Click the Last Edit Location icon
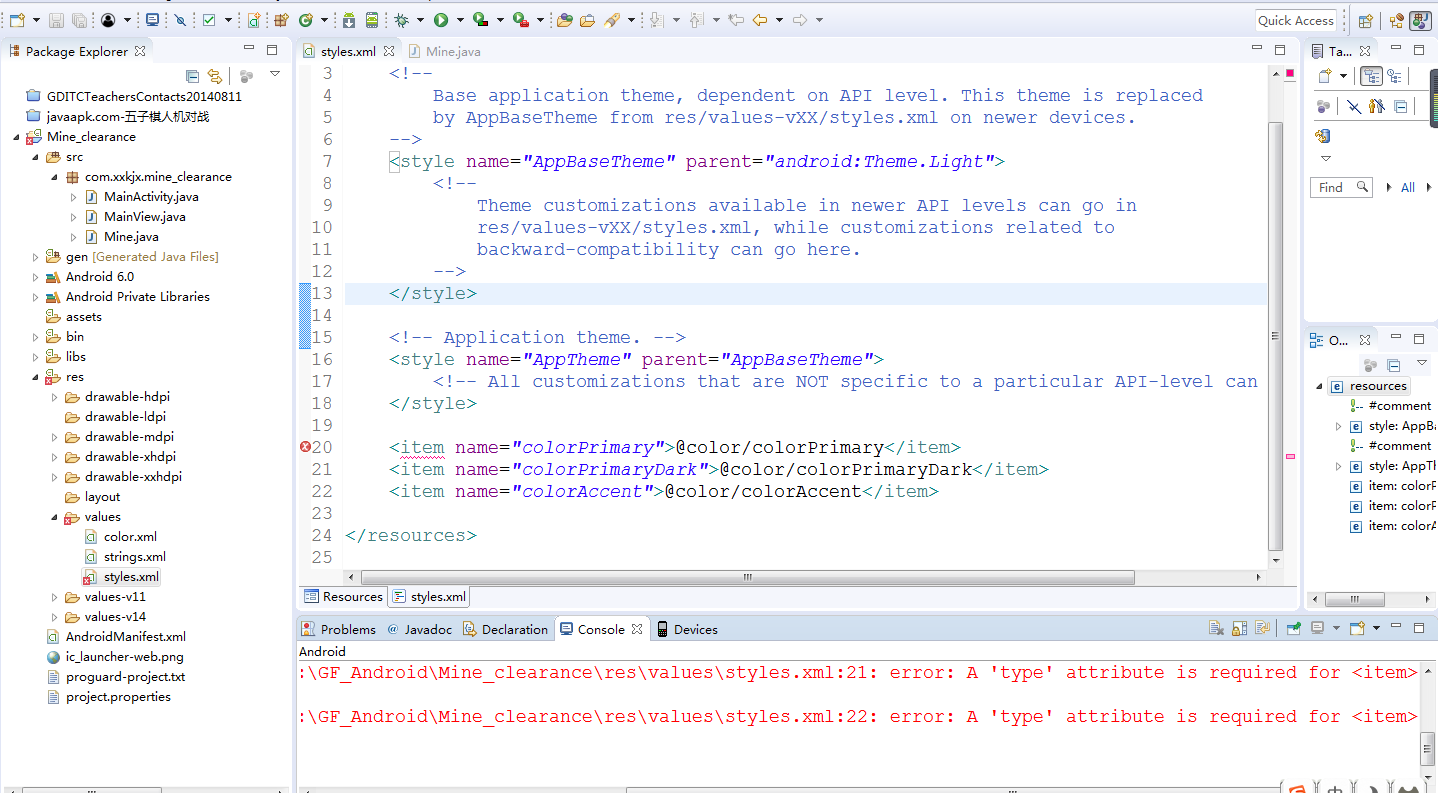Viewport: 1438px width, 793px height. [x=736, y=20]
